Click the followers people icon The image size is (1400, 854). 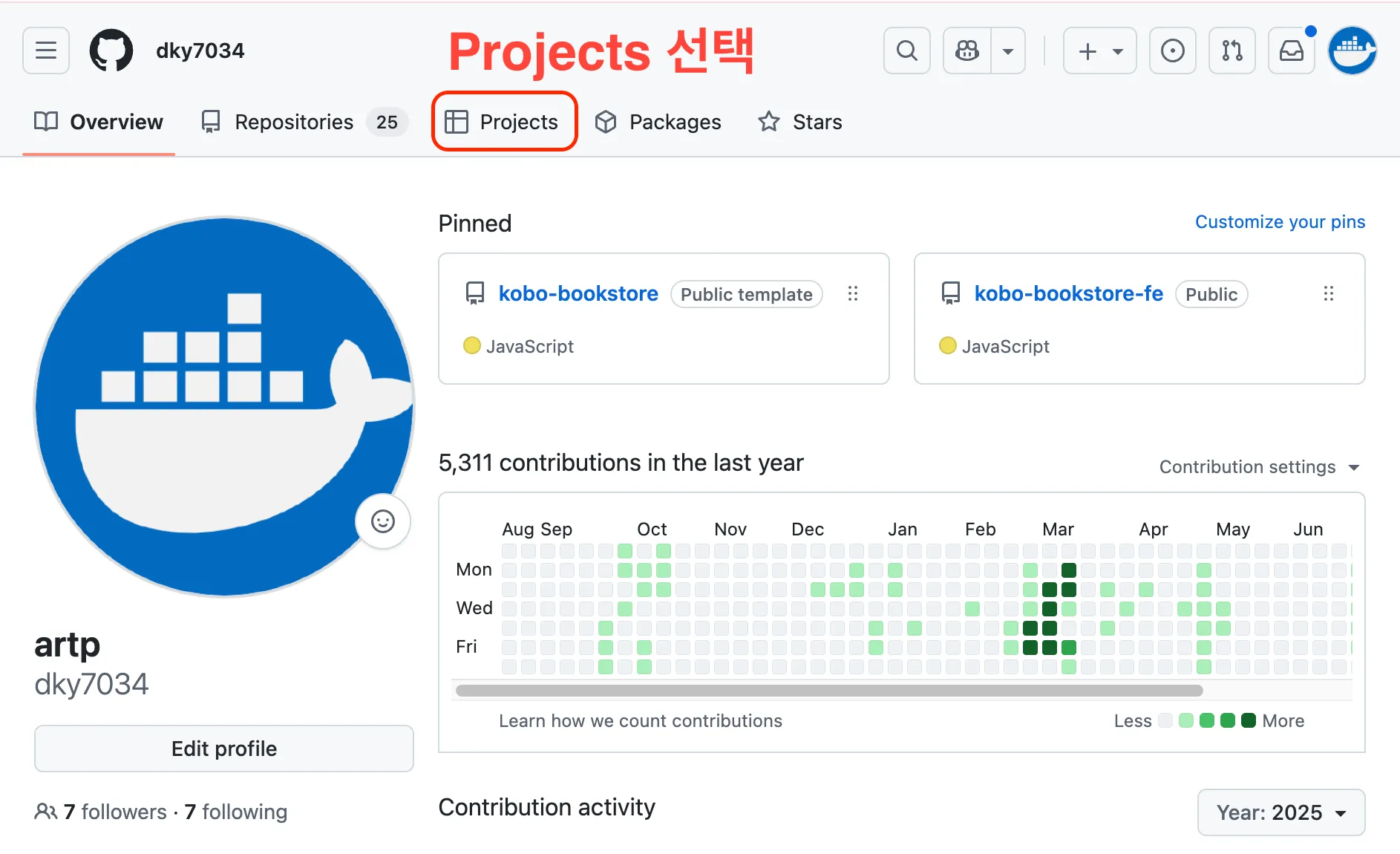(46, 812)
